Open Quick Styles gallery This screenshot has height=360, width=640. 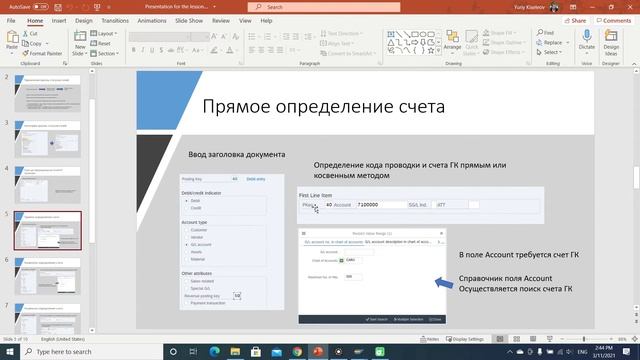pos(471,42)
